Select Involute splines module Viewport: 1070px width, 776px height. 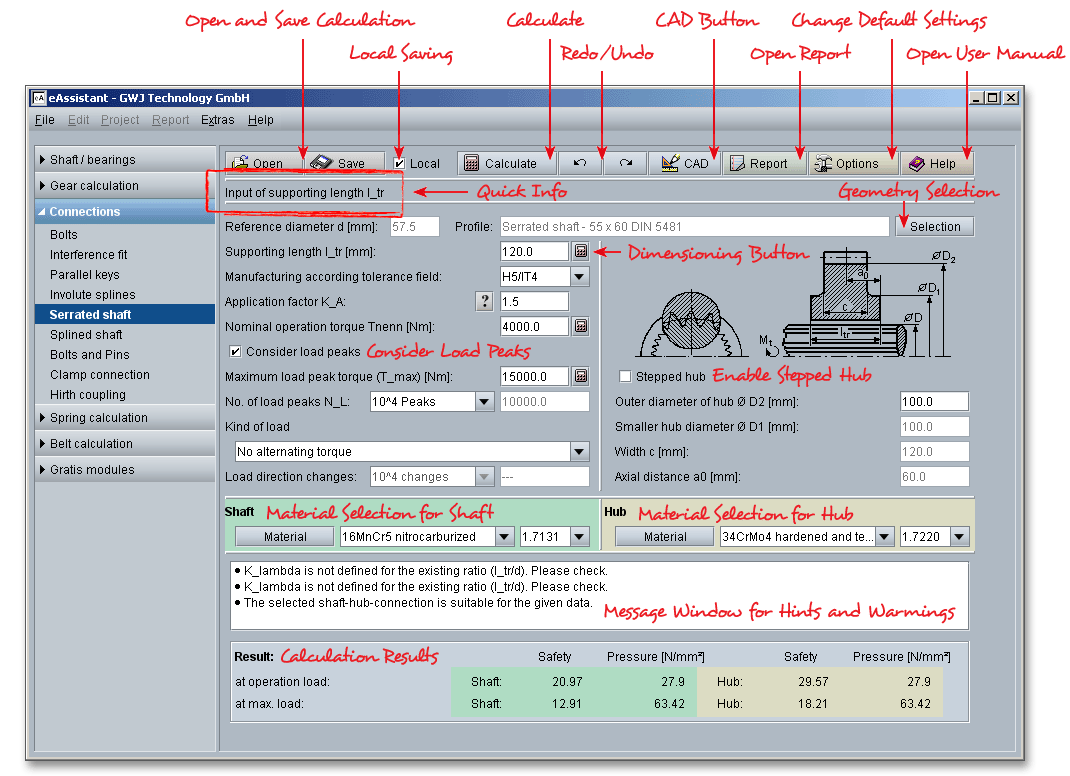pyautogui.click(x=125, y=294)
